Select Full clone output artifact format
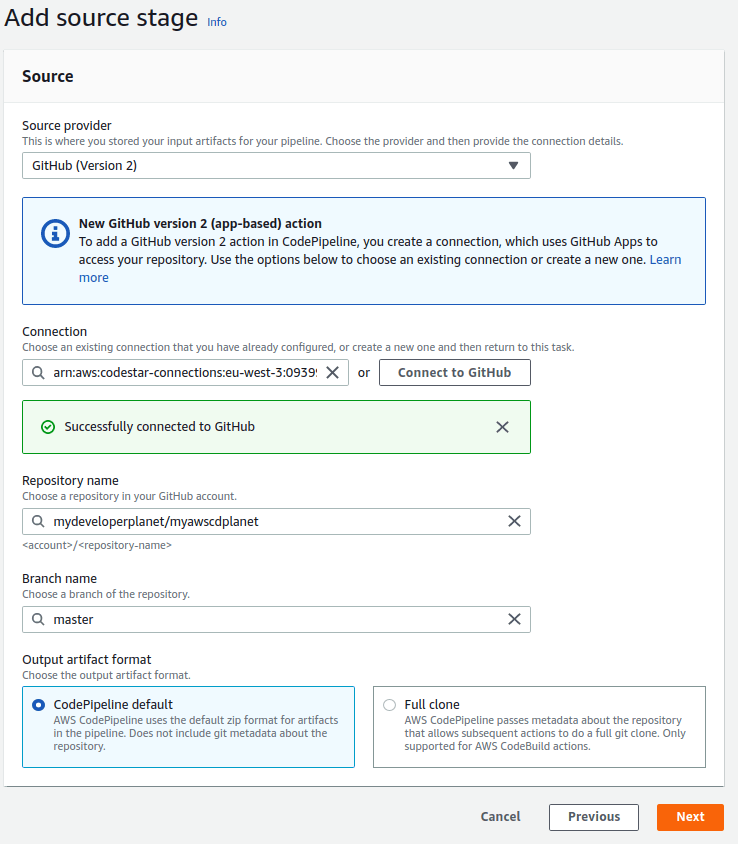The image size is (738, 844). pyautogui.click(x=389, y=705)
